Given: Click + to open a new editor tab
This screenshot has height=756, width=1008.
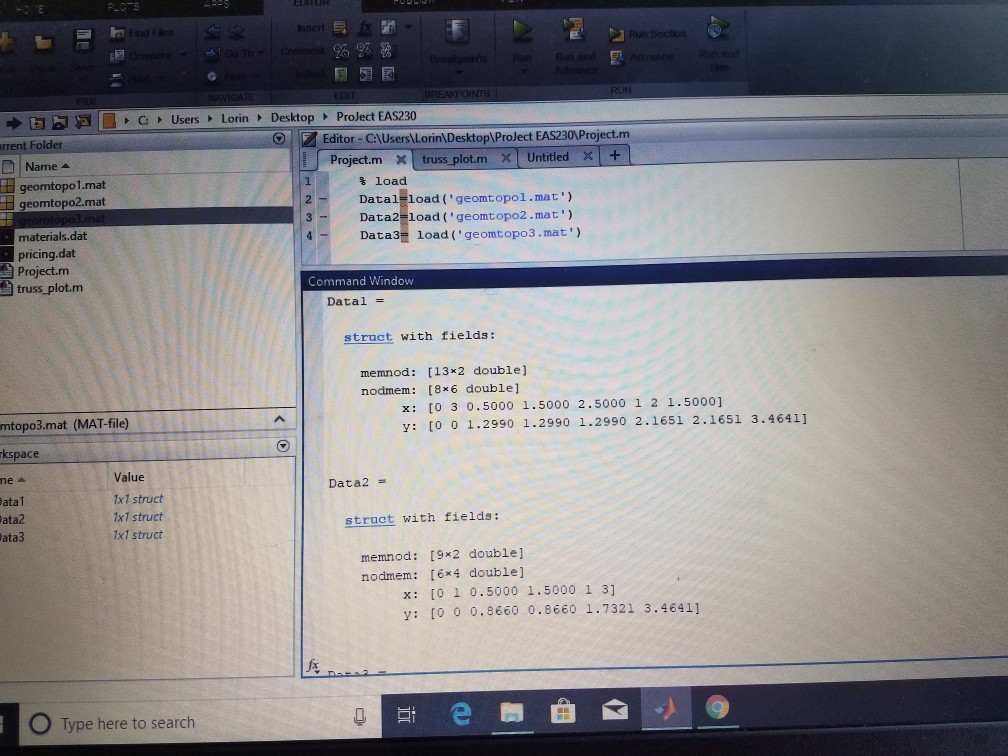Looking at the screenshot, I should coord(614,156).
